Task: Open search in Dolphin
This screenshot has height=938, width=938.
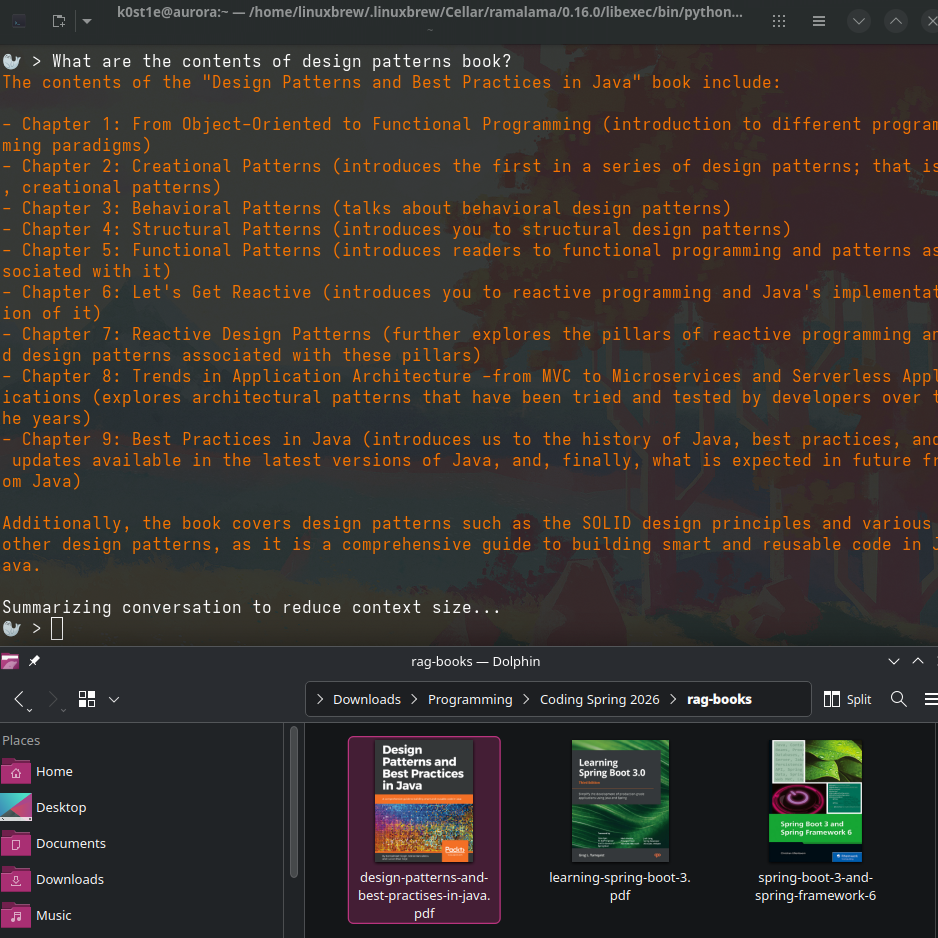Action: (x=899, y=699)
